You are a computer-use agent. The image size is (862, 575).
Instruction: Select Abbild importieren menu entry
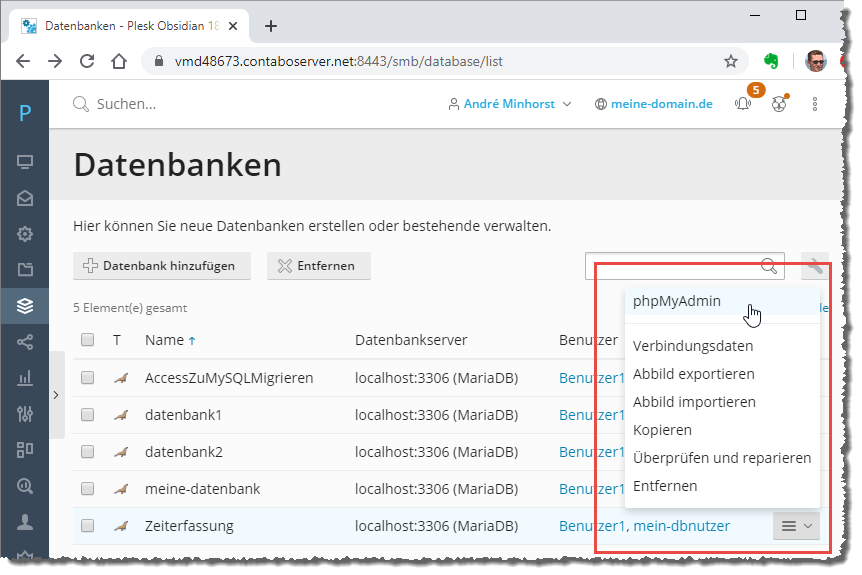coord(694,402)
